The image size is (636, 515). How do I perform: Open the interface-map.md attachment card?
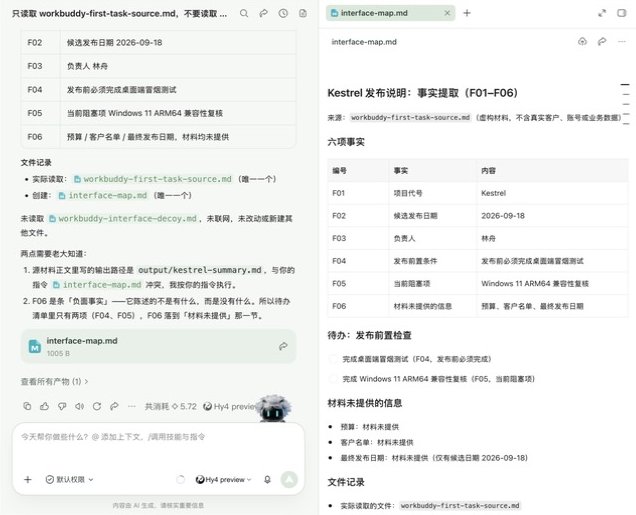(x=158, y=346)
